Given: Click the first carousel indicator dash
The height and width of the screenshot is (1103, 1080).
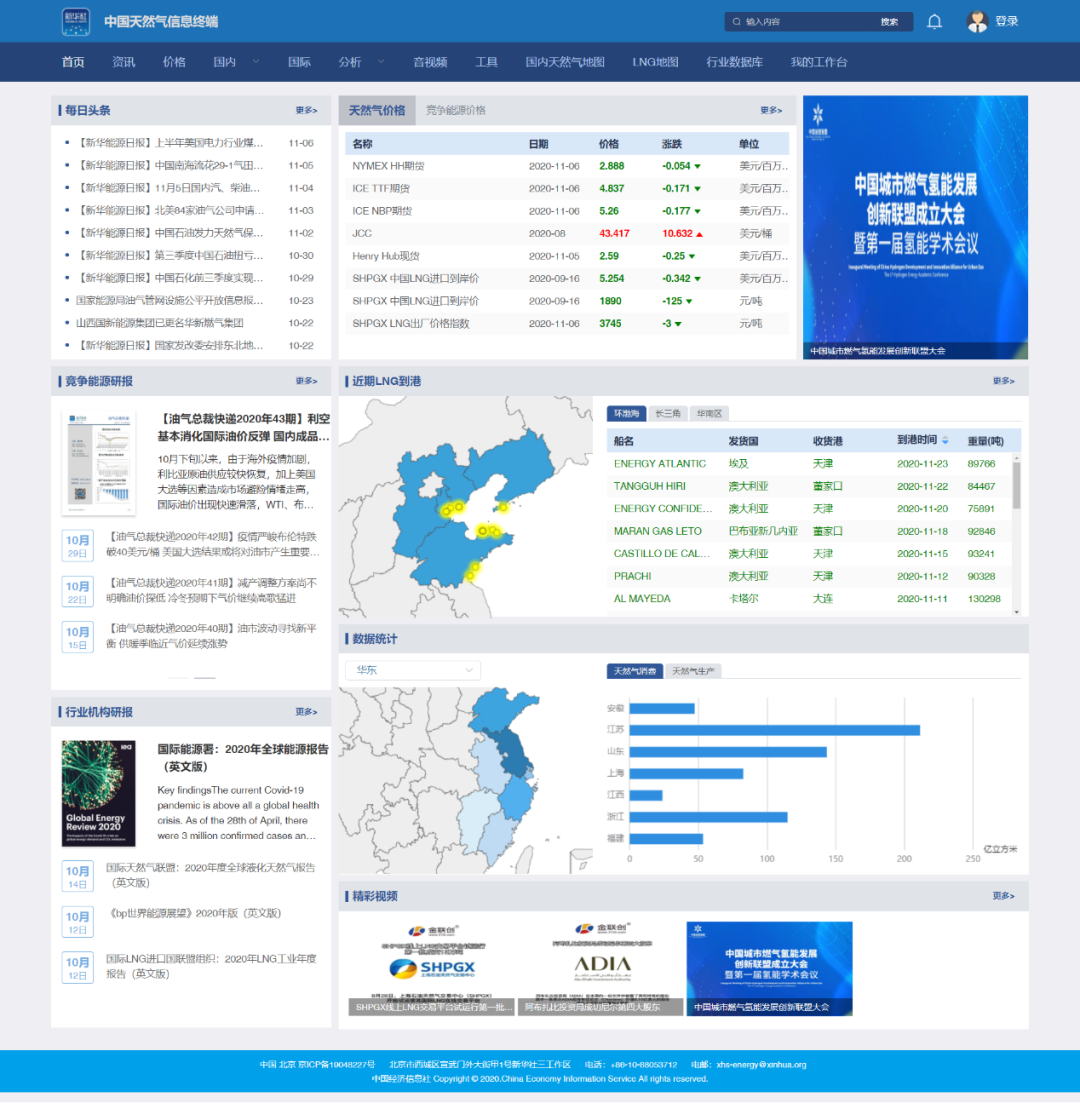Looking at the screenshot, I should click(179, 678).
